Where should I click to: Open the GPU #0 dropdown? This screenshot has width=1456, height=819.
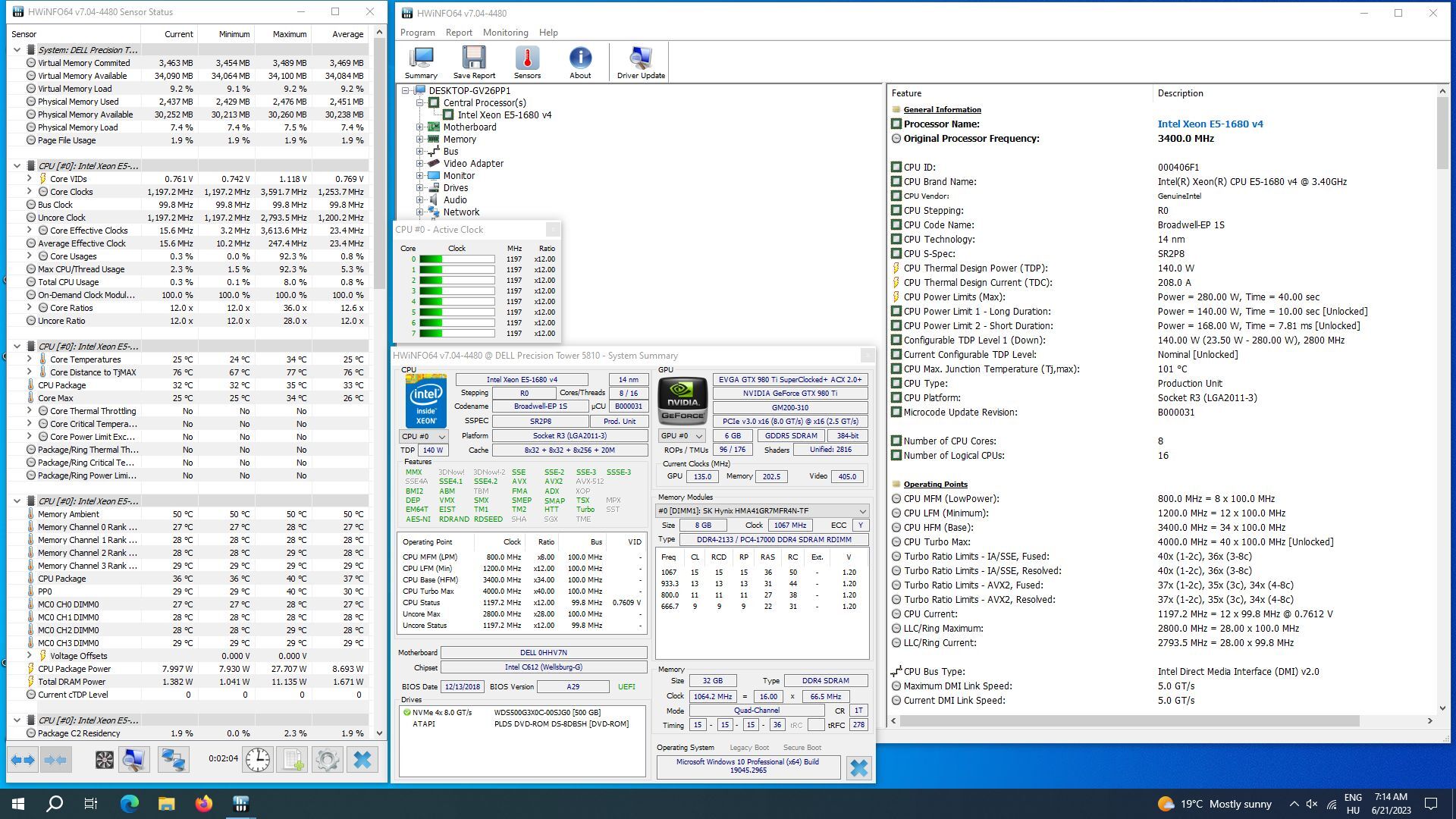[x=681, y=436]
